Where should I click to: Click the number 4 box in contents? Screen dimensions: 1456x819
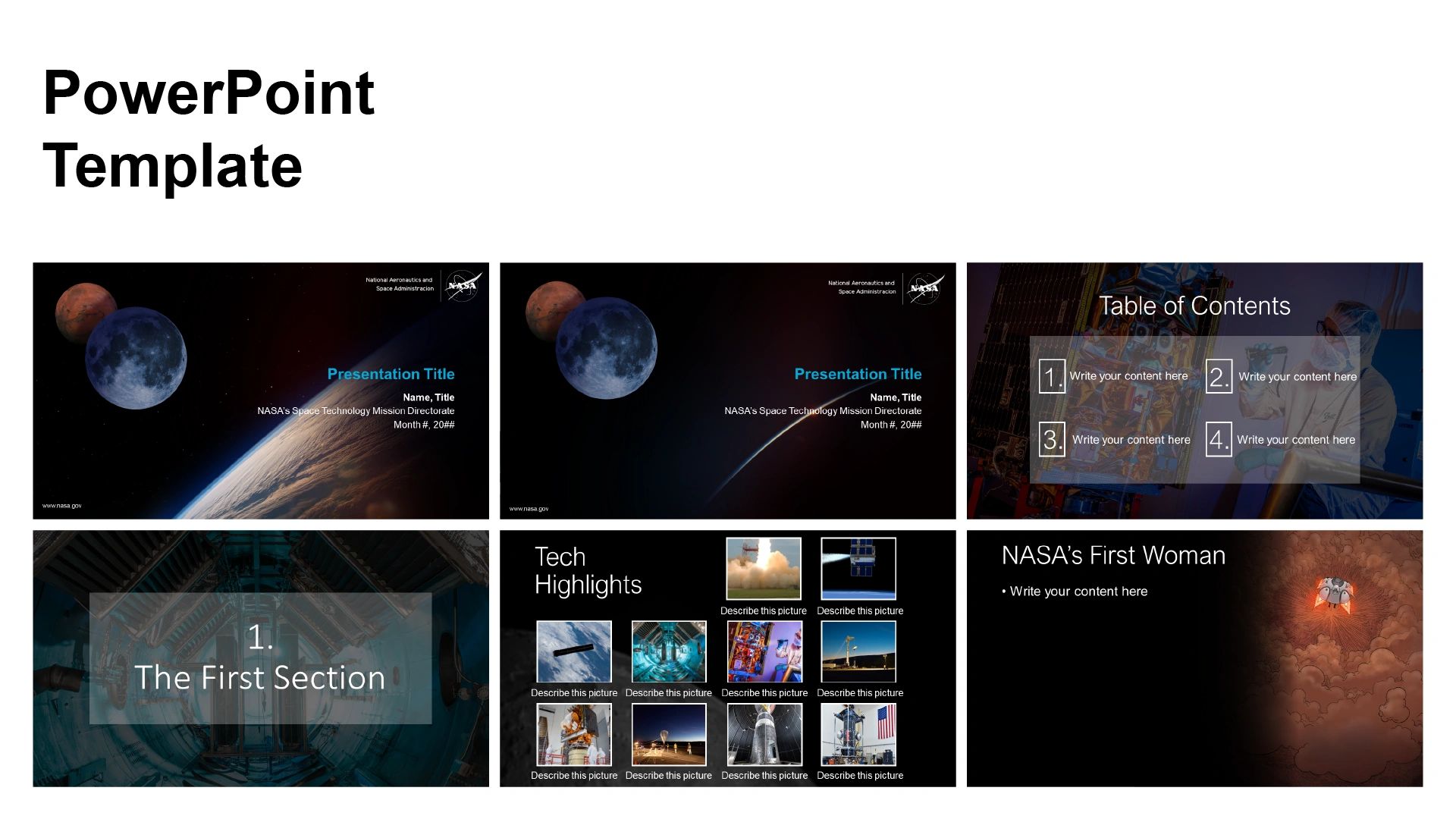(x=1219, y=439)
